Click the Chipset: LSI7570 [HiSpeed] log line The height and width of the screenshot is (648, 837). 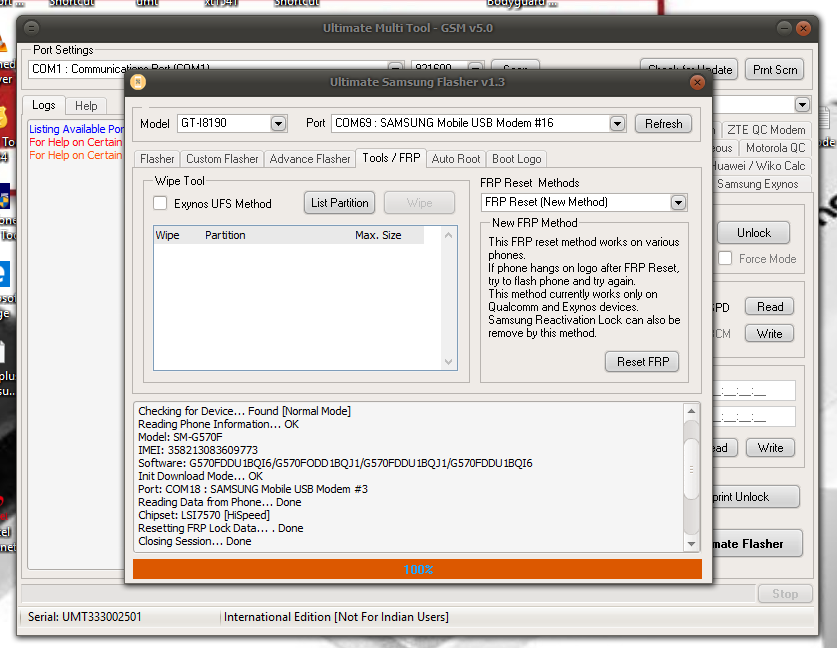[204, 515]
